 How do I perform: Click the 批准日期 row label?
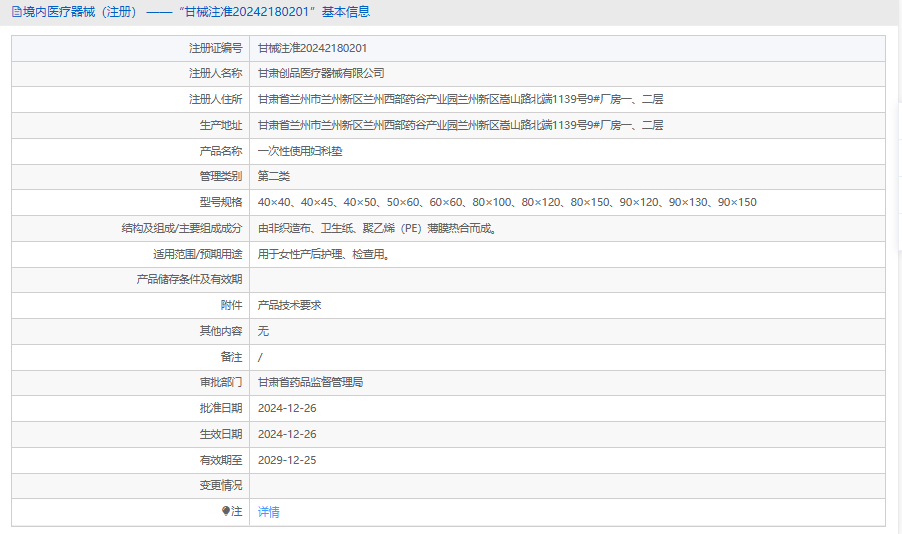pyautogui.click(x=221, y=408)
